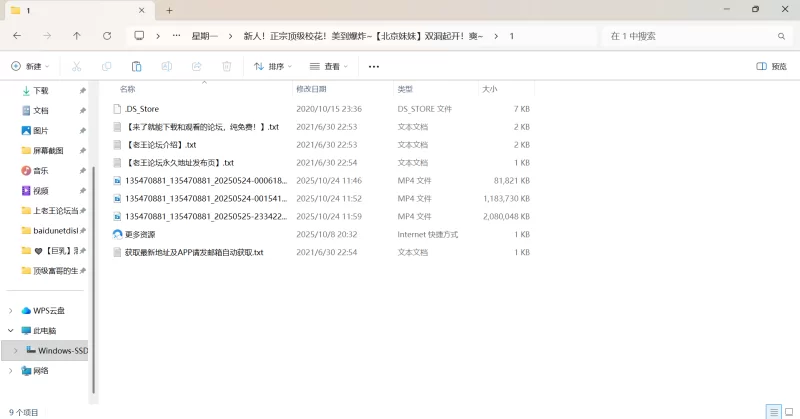Sort files by the 修改日期 column header
The image size is (800, 419).
(311, 89)
